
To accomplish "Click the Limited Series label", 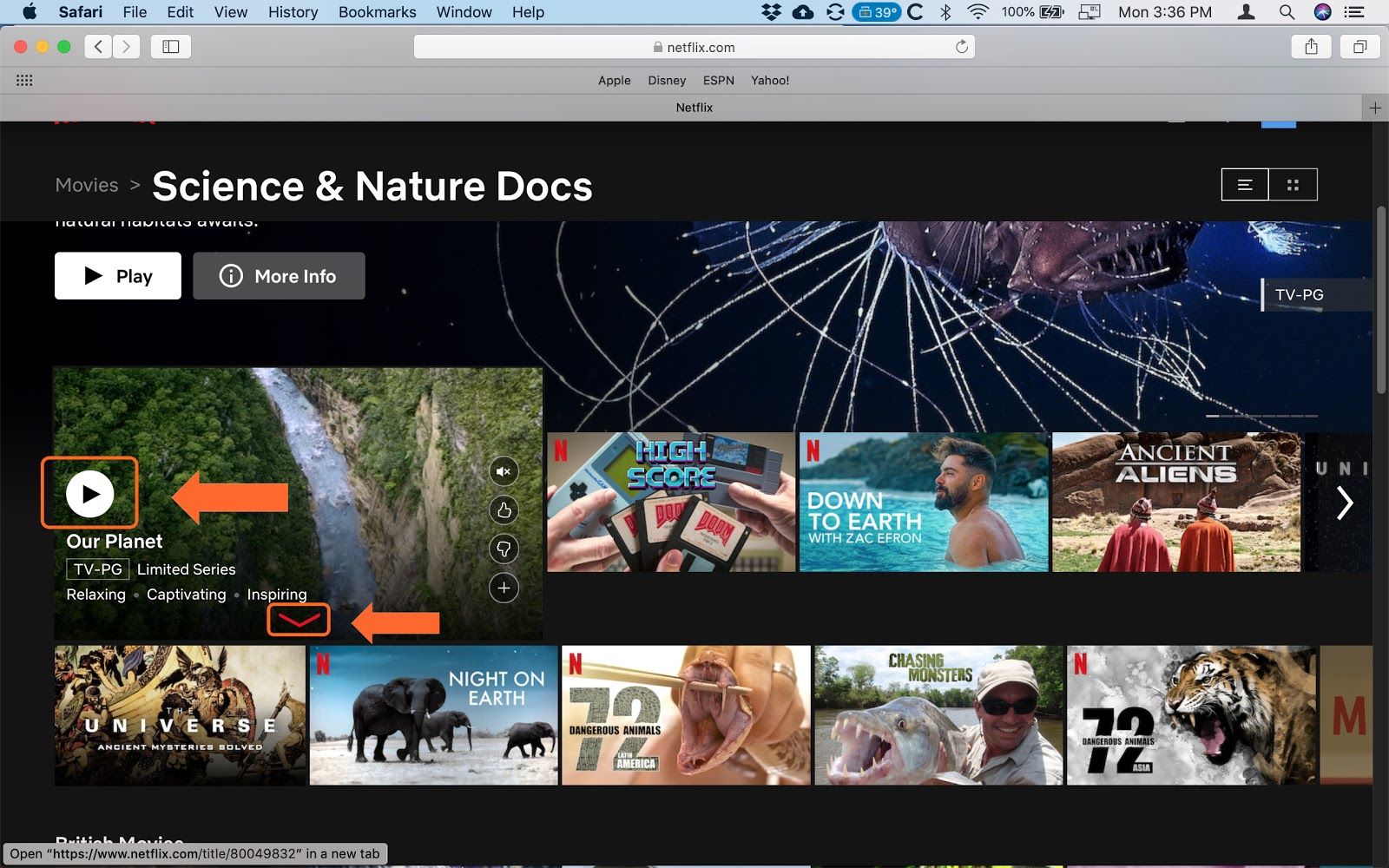I will coord(187,569).
